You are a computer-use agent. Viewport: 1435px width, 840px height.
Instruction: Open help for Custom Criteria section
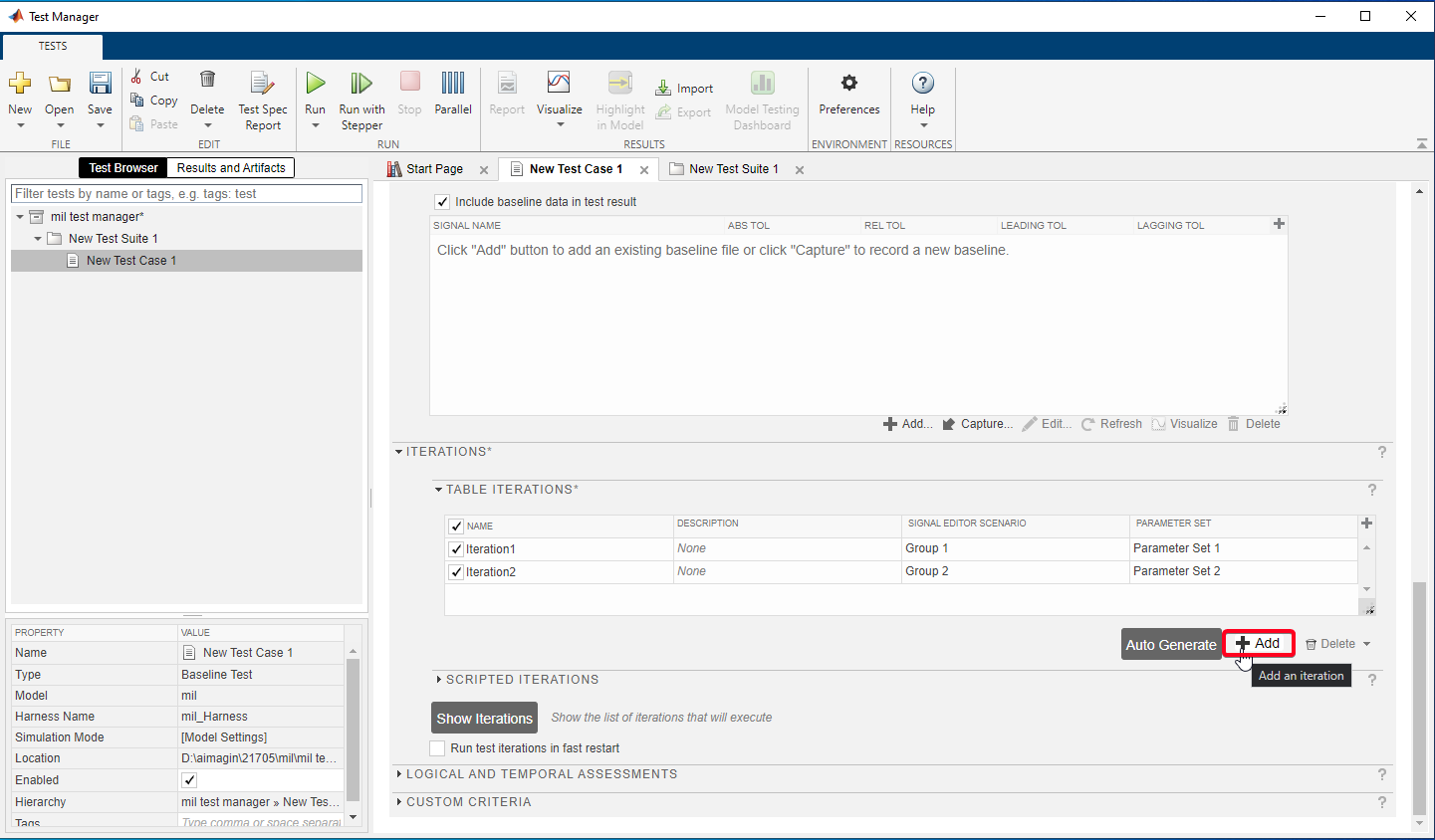point(1381,802)
